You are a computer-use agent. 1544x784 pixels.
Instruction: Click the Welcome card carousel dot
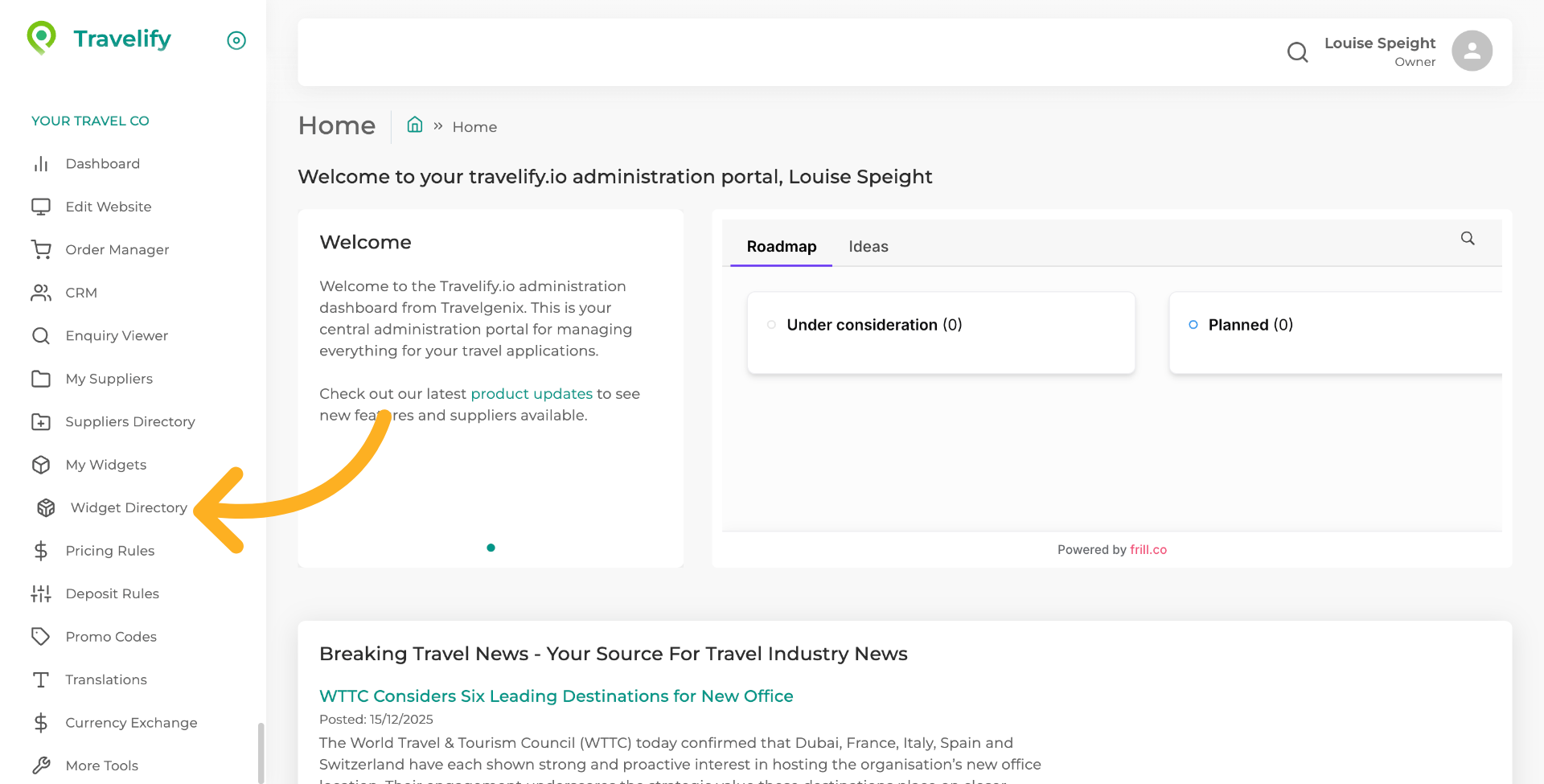[491, 548]
